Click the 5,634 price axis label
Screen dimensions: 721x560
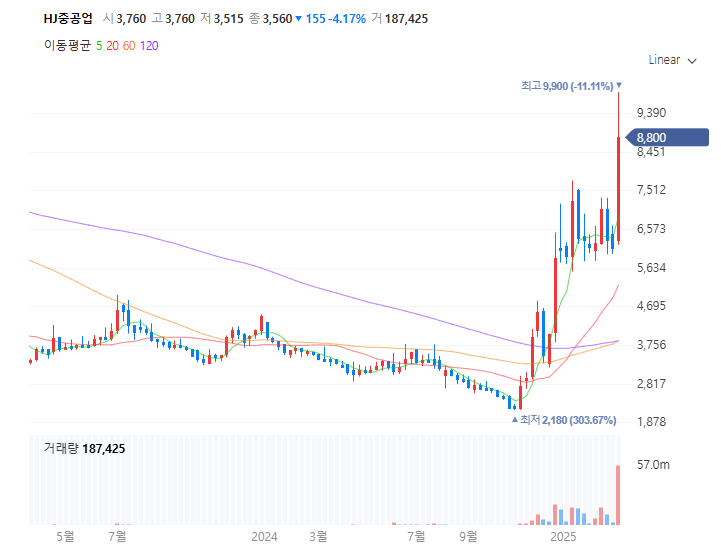click(651, 268)
